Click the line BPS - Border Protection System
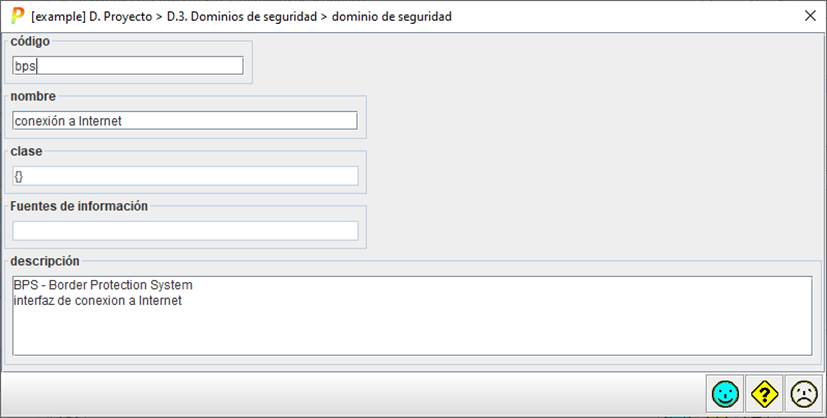The width and height of the screenshot is (827, 418). tap(103, 286)
